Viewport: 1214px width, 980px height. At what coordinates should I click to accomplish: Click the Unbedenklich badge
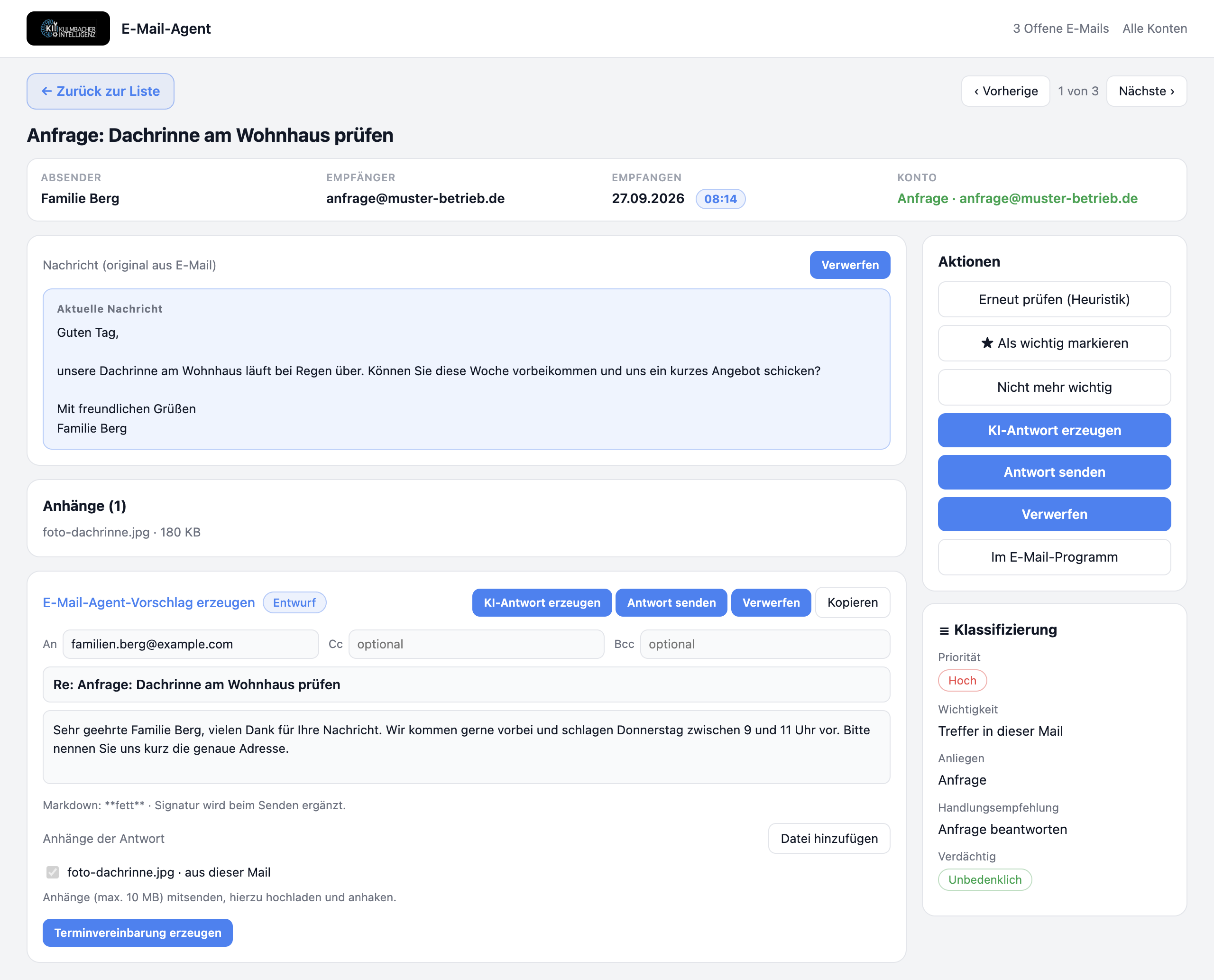[x=985, y=879]
